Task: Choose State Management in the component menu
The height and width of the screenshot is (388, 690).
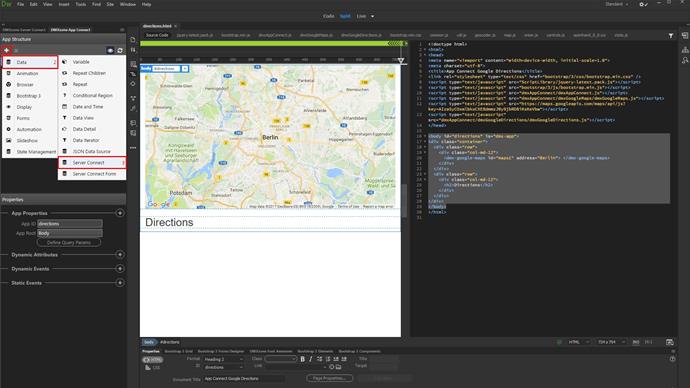Action: click(x=30, y=152)
